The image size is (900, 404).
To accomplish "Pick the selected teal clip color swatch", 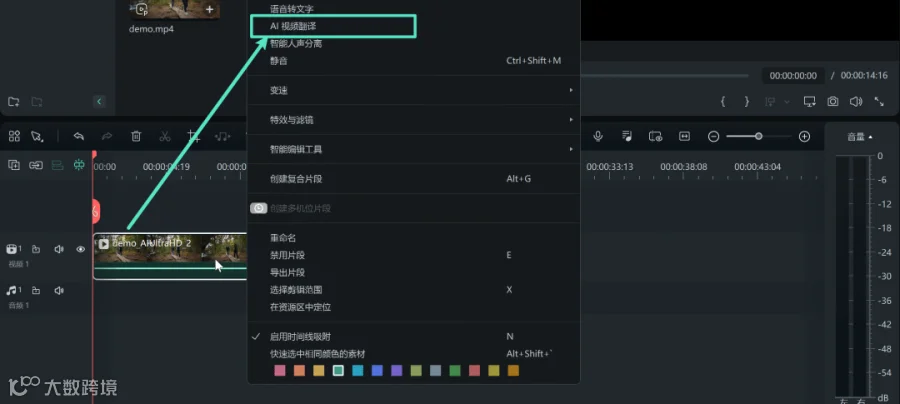I will 338,371.
